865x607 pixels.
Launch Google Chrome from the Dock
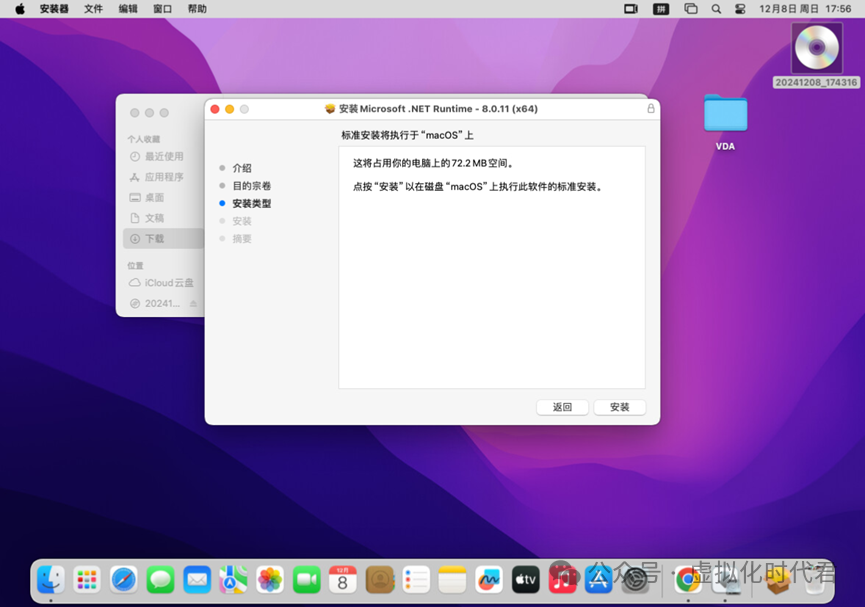[x=686, y=580]
